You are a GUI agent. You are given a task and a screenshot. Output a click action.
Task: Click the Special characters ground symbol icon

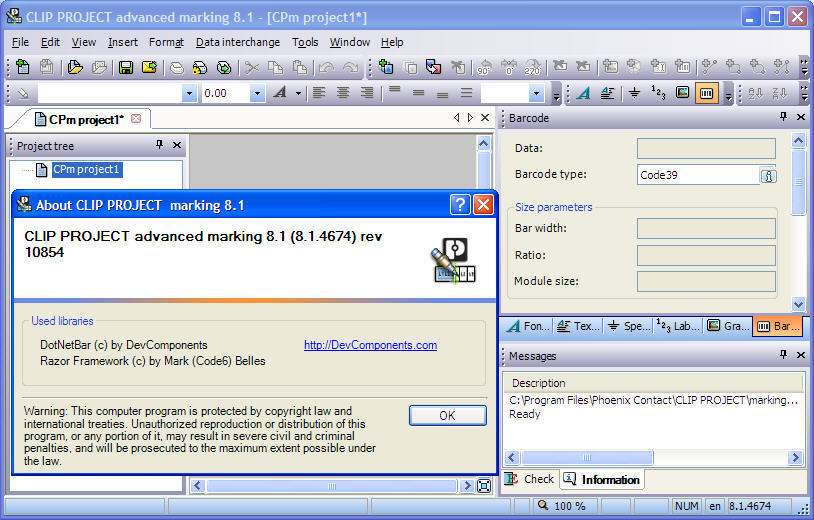click(x=634, y=93)
